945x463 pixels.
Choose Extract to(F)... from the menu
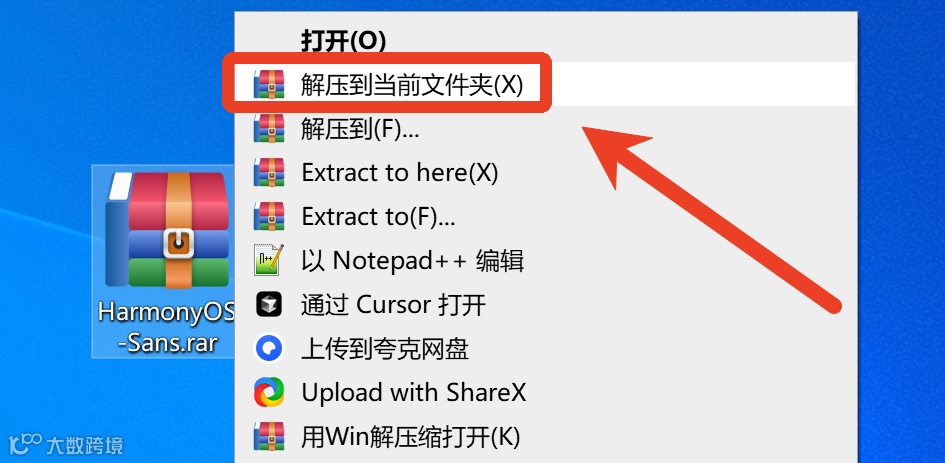(x=545, y=216)
